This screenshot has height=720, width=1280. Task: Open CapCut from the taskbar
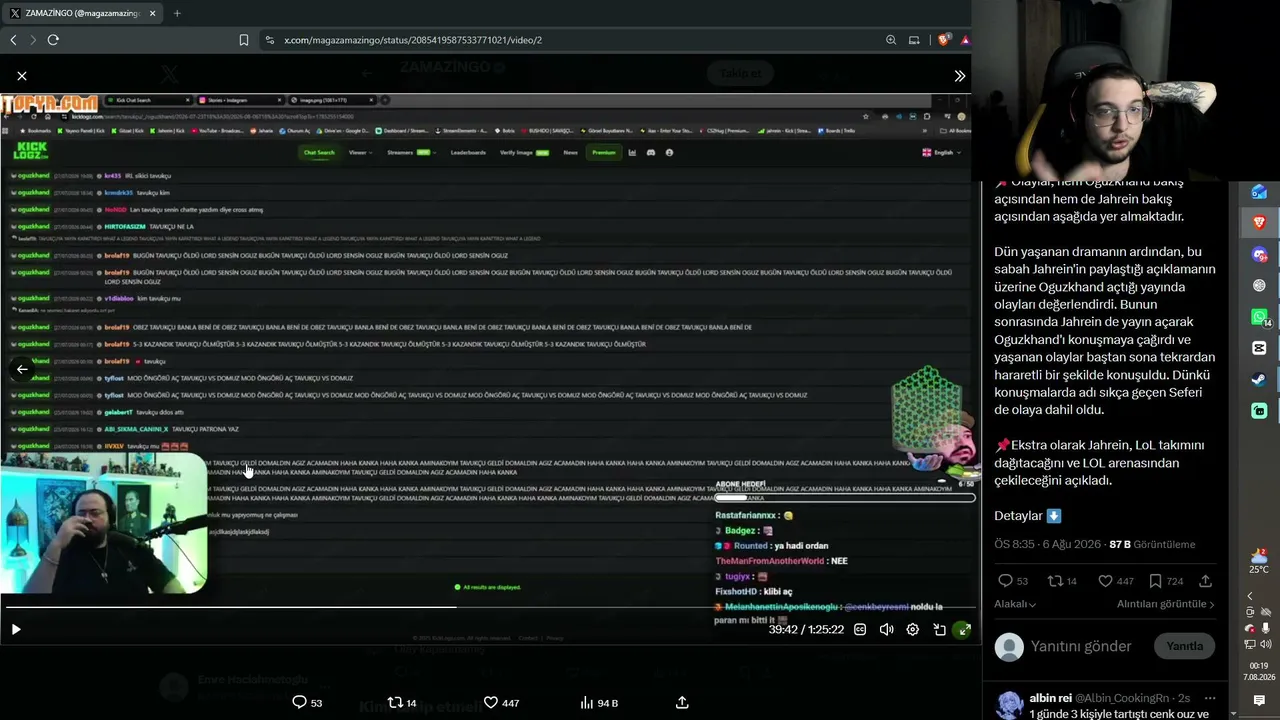click(x=1259, y=348)
